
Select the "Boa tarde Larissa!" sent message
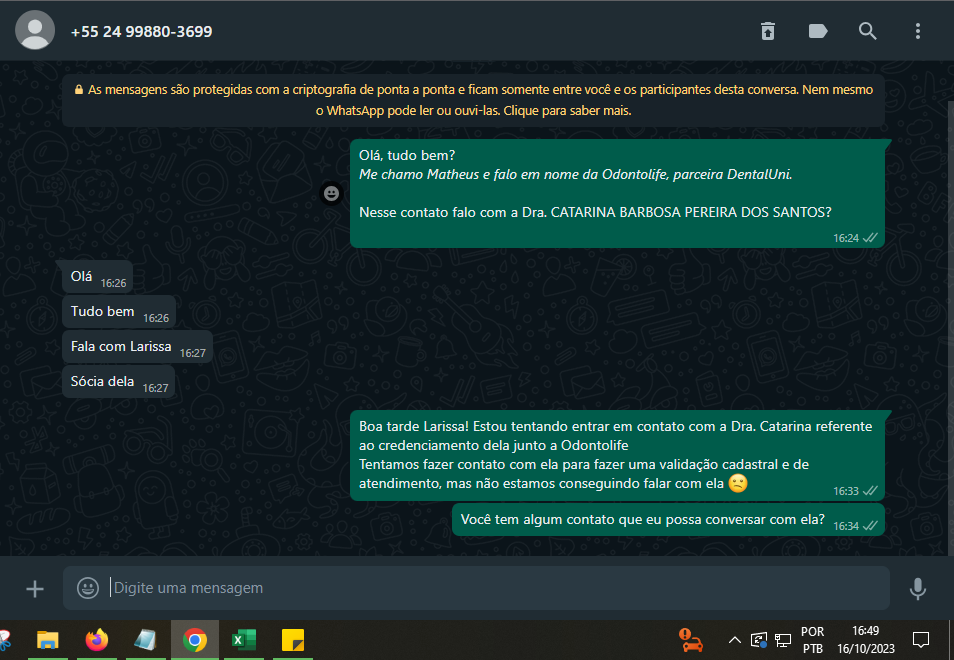click(x=617, y=456)
